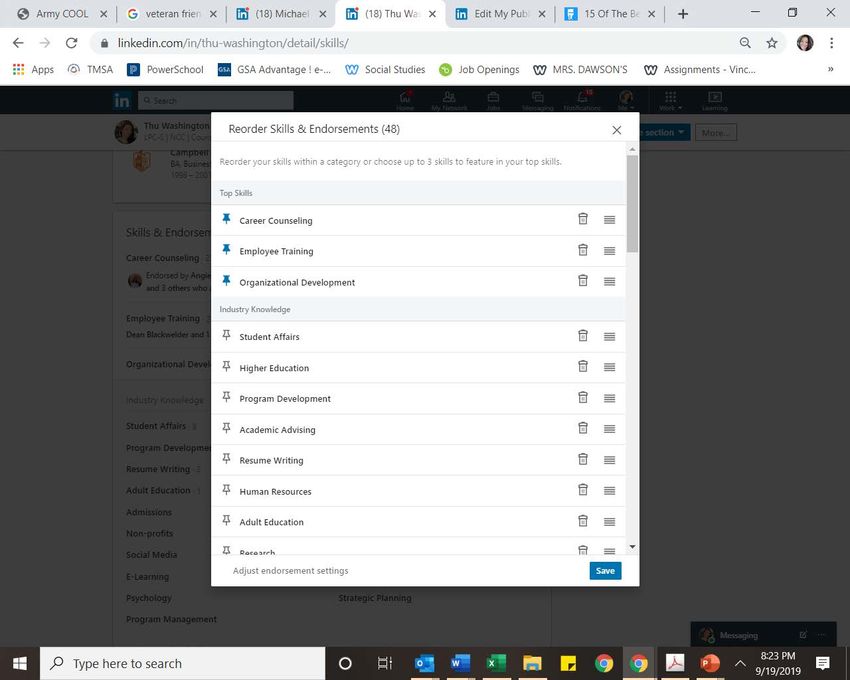Unpin Employee Training from top skills
The width and height of the screenshot is (850, 680).
coord(227,249)
